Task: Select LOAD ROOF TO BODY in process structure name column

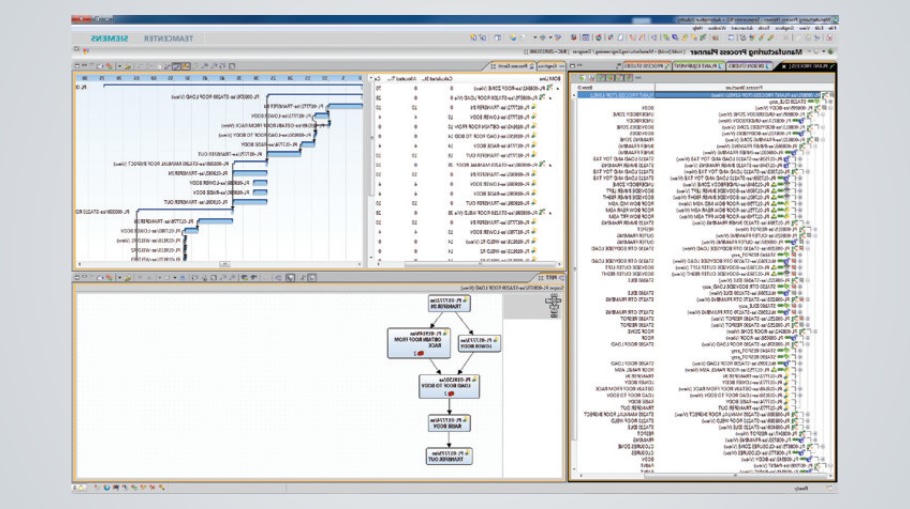Action: (x=630, y=395)
